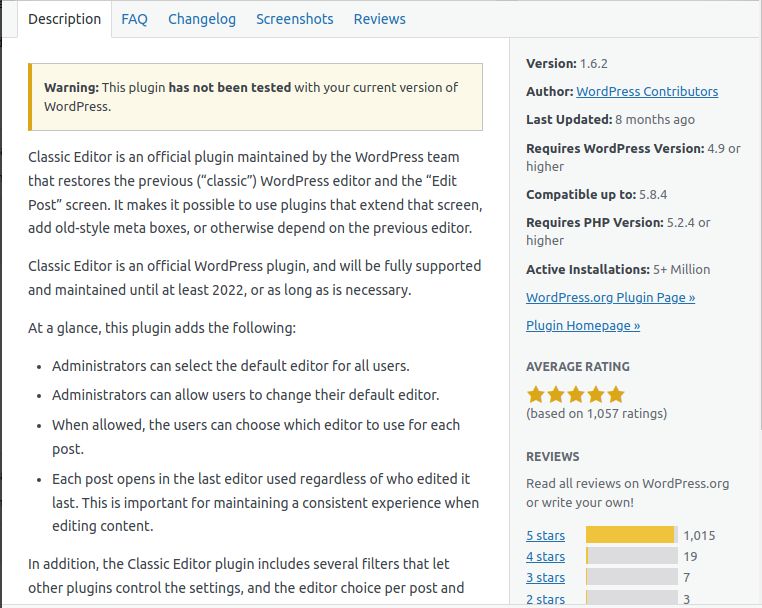This screenshot has width=762, height=608.
Task: Click the first gold rating star
Action: [536, 394]
